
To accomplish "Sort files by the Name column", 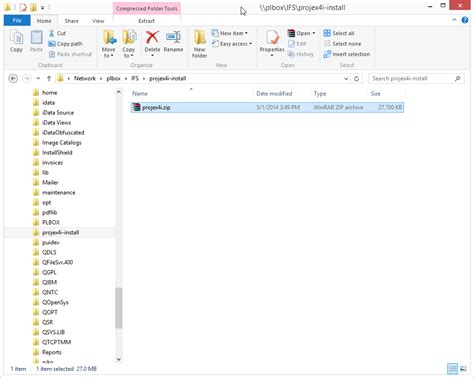I will (191, 94).
